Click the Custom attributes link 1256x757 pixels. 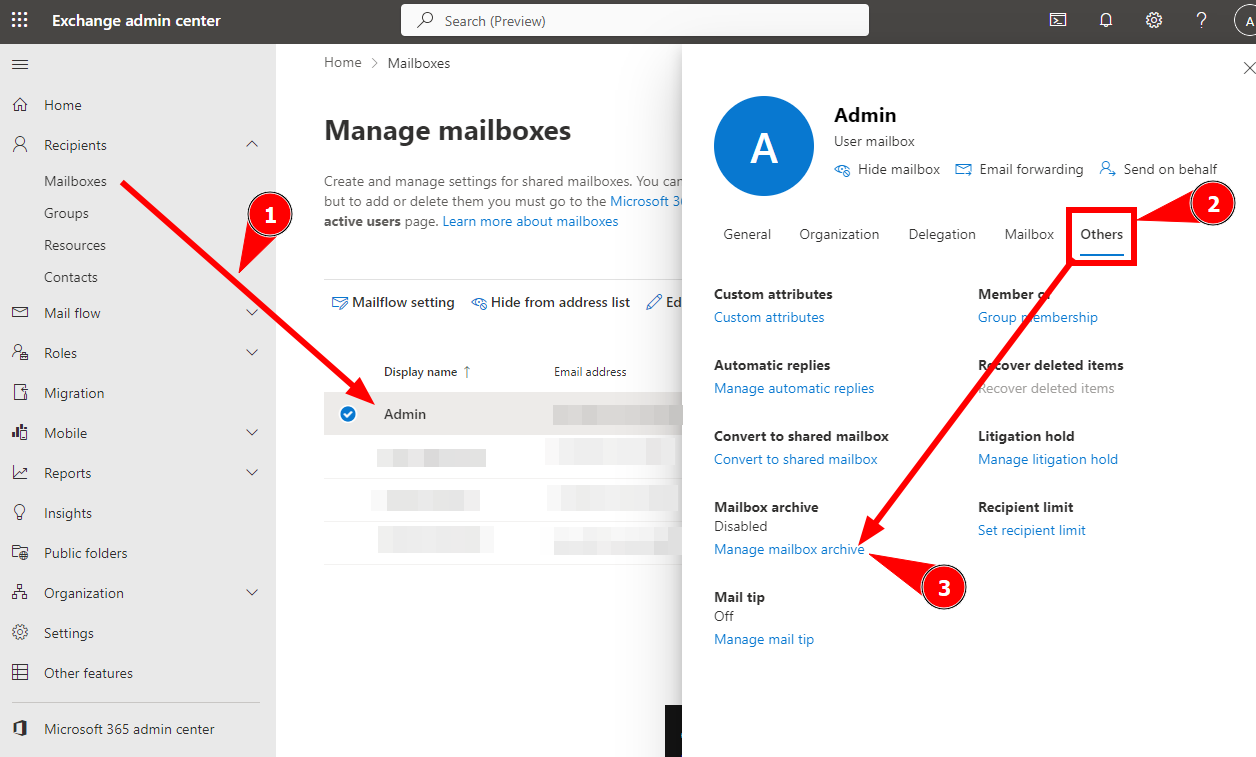(769, 317)
